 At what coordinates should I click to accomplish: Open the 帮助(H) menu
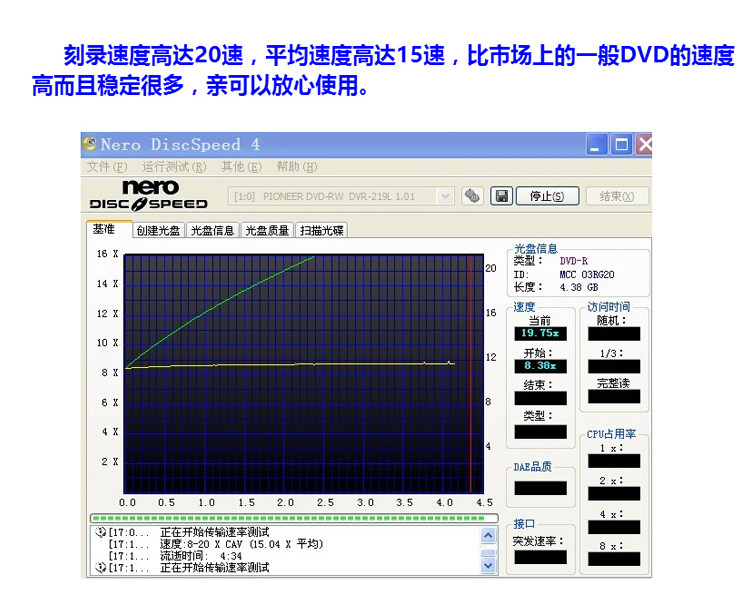pos(297,167)
